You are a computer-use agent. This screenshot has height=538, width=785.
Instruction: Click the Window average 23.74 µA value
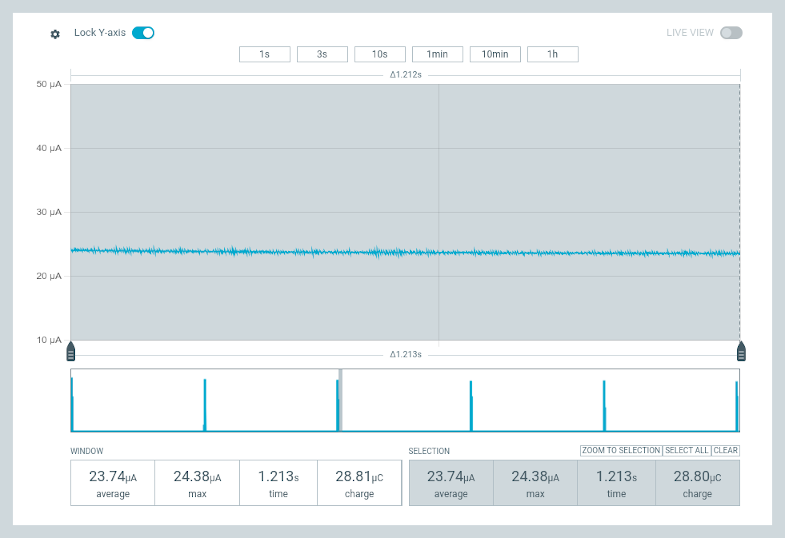(x=112, y=477)
